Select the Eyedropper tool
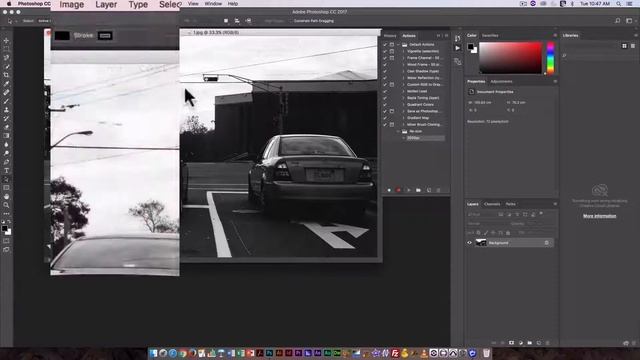 (x=6, y=84)
